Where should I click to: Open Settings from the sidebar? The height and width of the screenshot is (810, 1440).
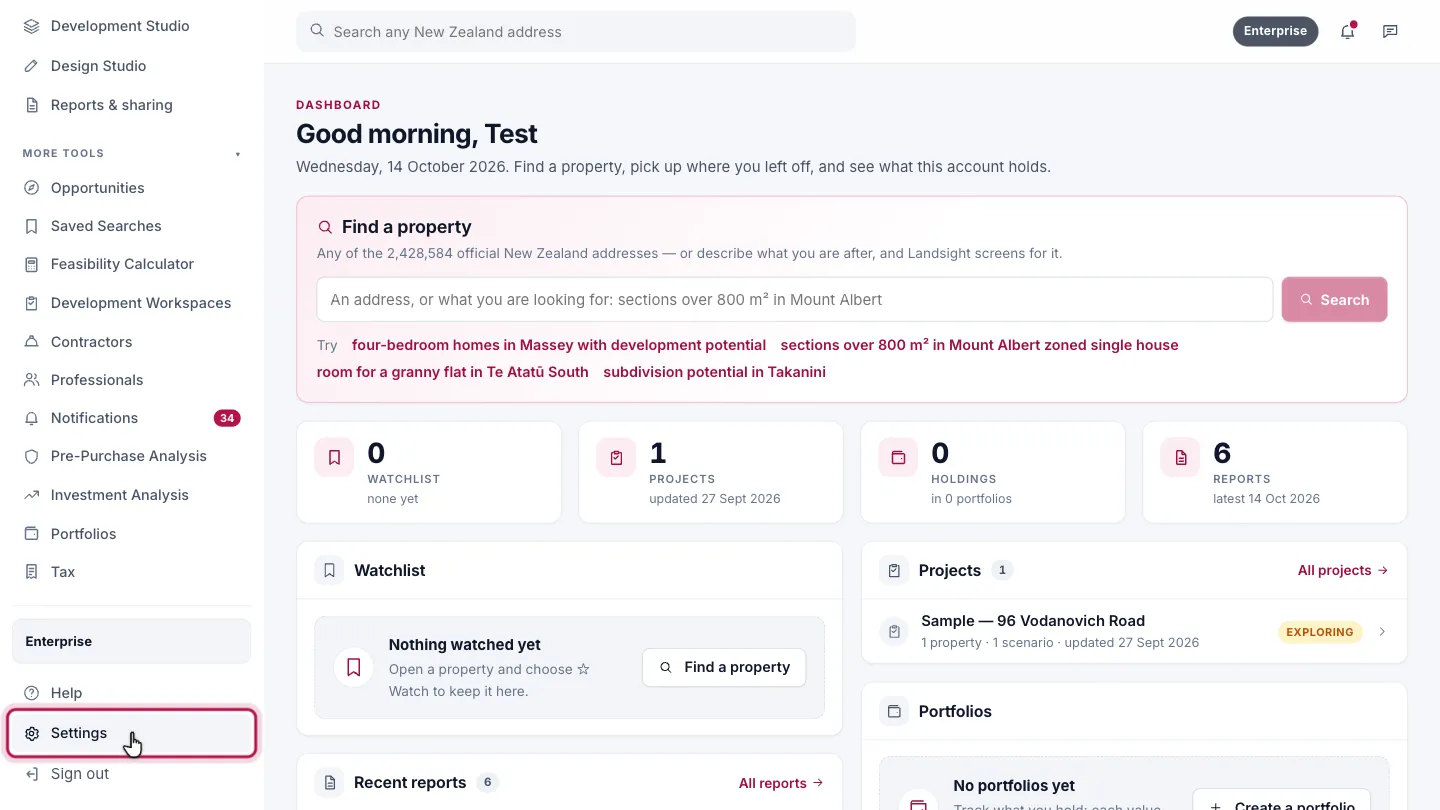132,734
